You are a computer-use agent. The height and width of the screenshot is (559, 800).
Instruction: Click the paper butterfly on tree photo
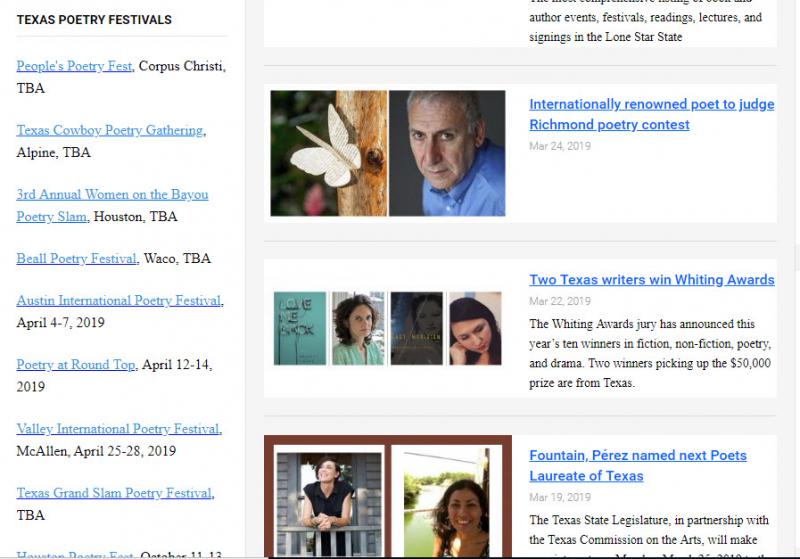(329, 153)
